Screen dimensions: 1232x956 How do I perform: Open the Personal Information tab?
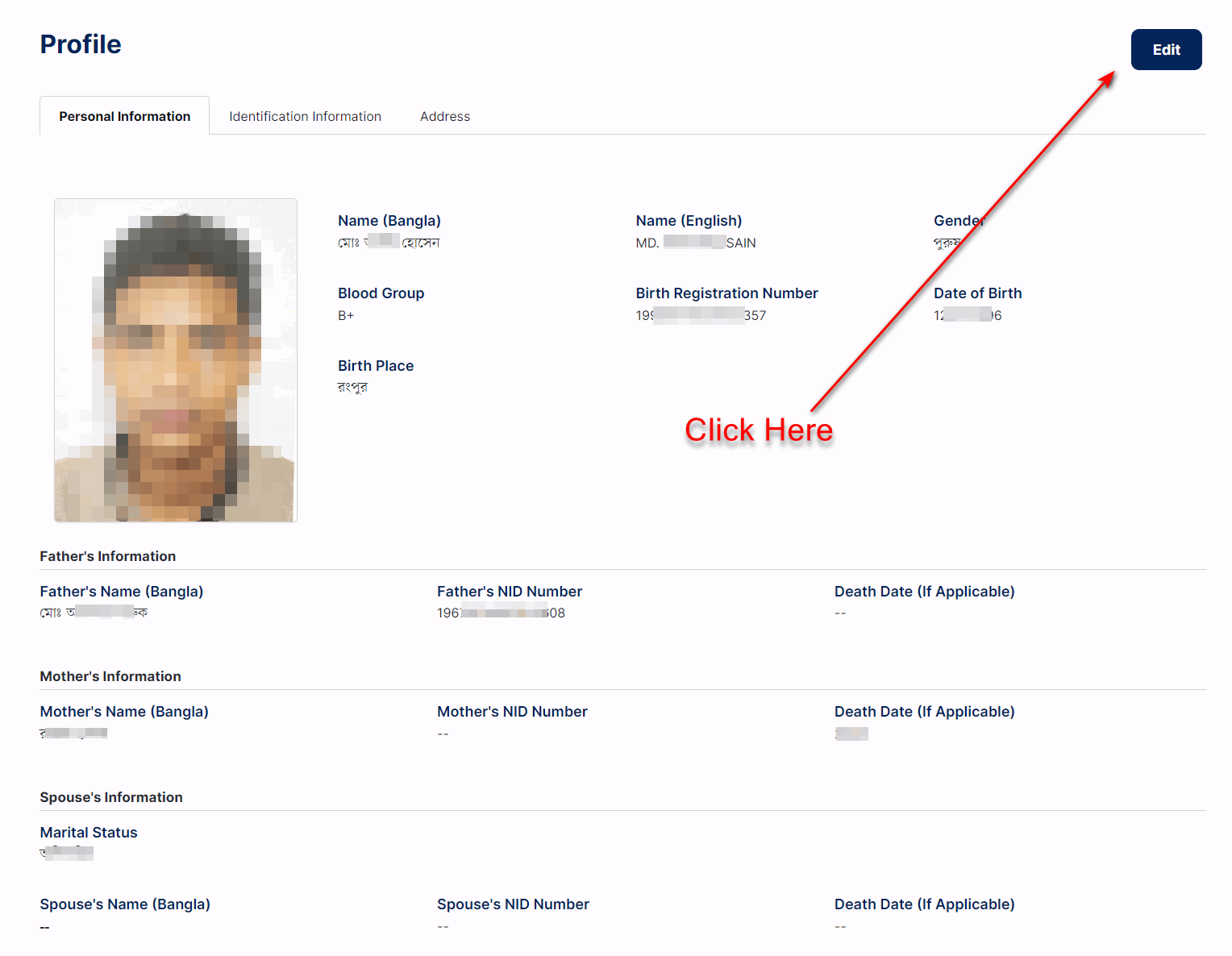click(x=125, y=116)
